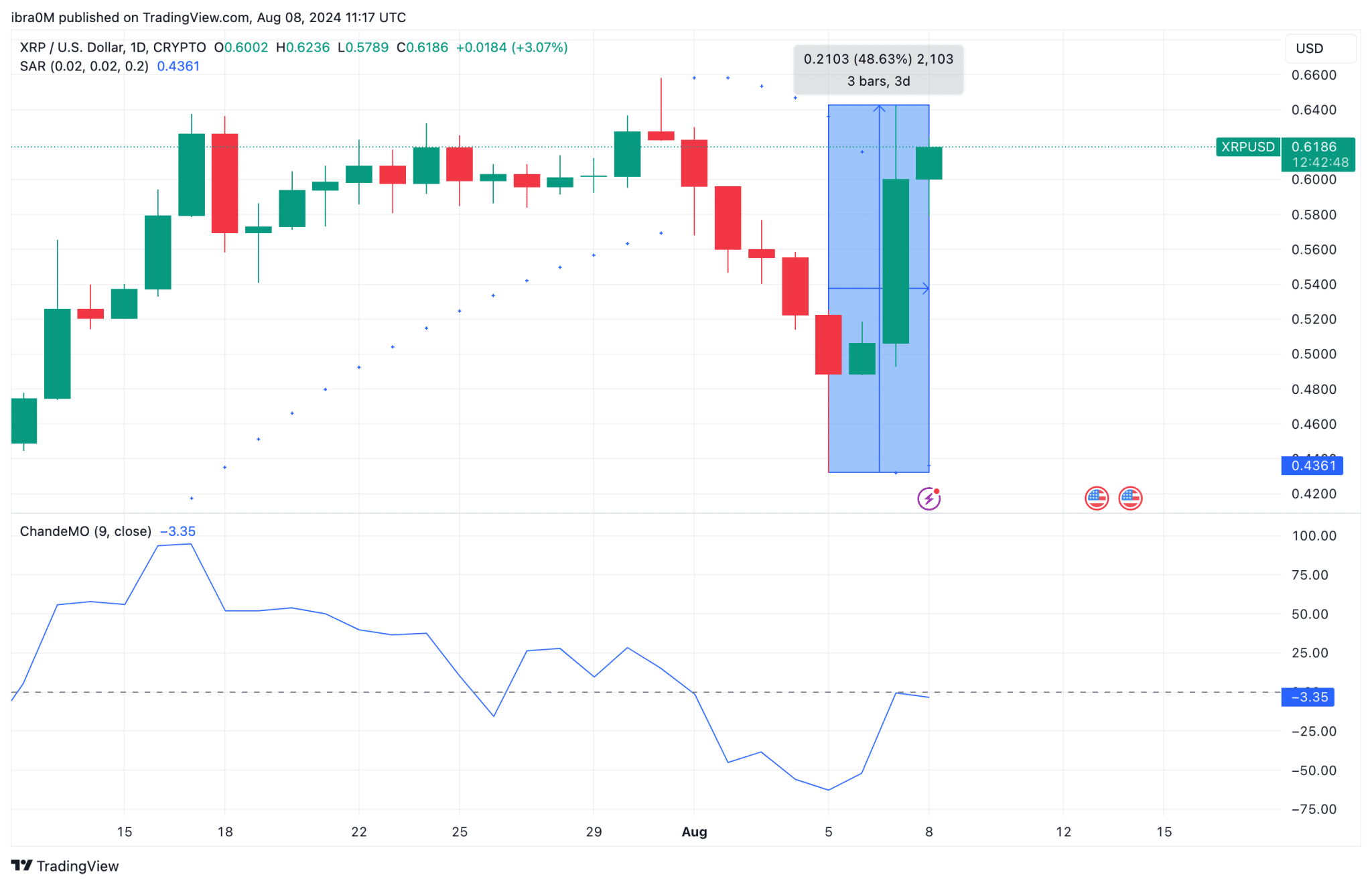This screenshot has width=1372, height=885.
Task: Click the 0.6600 price axis label
Action: [1314, 75]
